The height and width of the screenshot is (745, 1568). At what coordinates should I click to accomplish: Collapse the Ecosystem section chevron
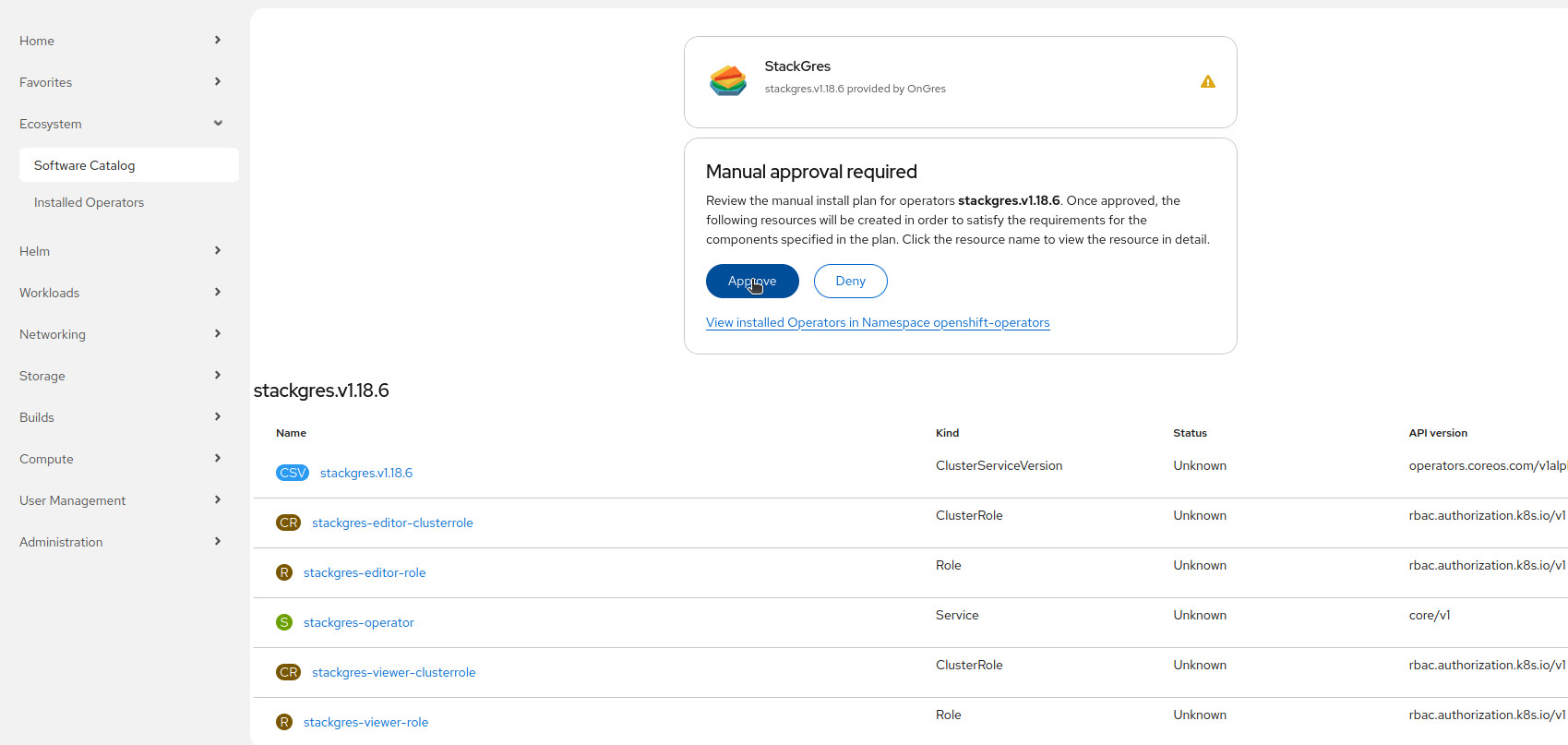(x=218, y=123)
